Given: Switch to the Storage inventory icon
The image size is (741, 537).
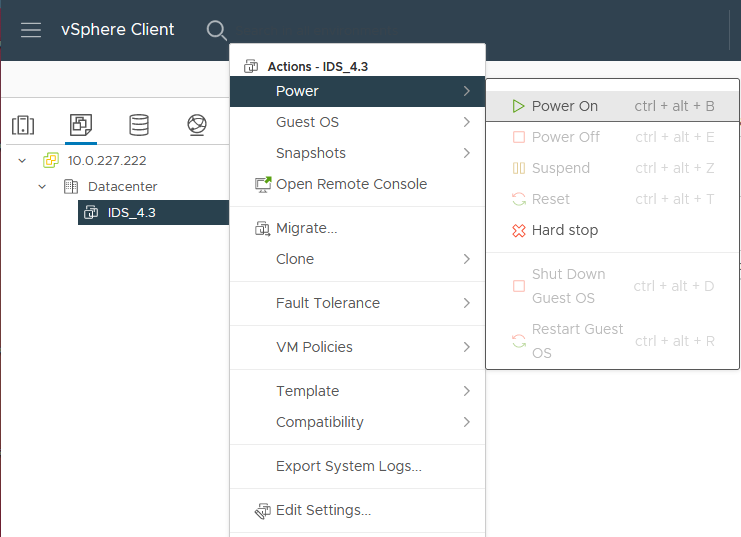Looking at the screenshot, I should [x=139, y=125].
